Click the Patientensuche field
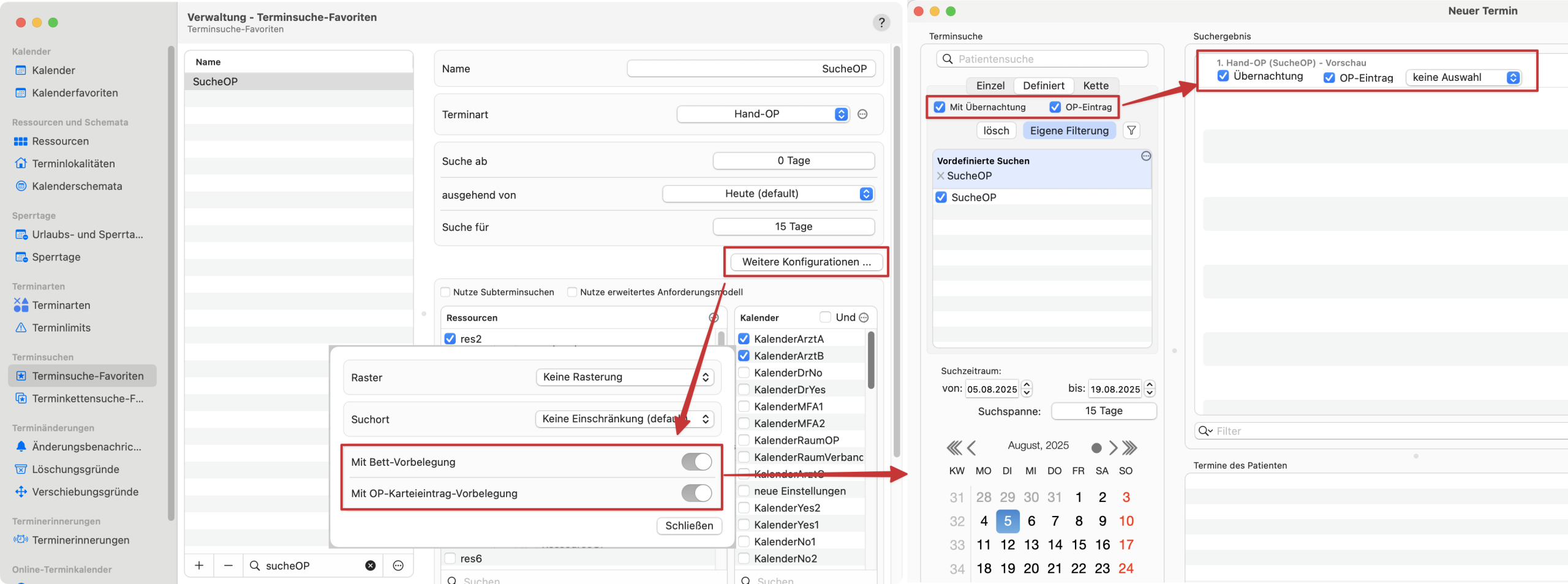Screen dimensions: 1568x584 coord(1042,59)
